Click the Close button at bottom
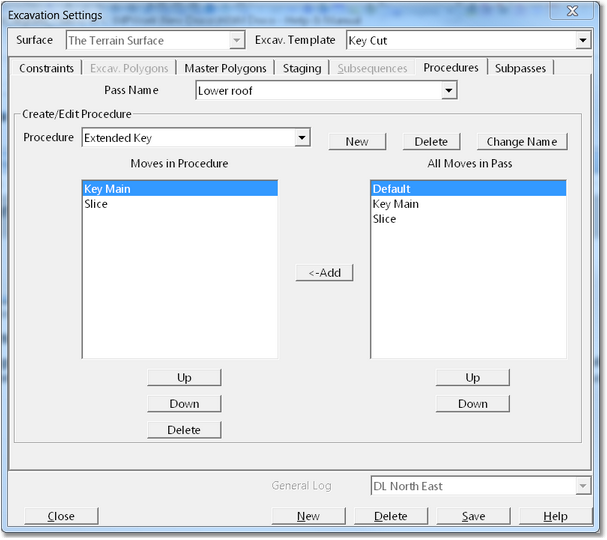Screen dimensions: 607x540 click(x=61, y=516)
